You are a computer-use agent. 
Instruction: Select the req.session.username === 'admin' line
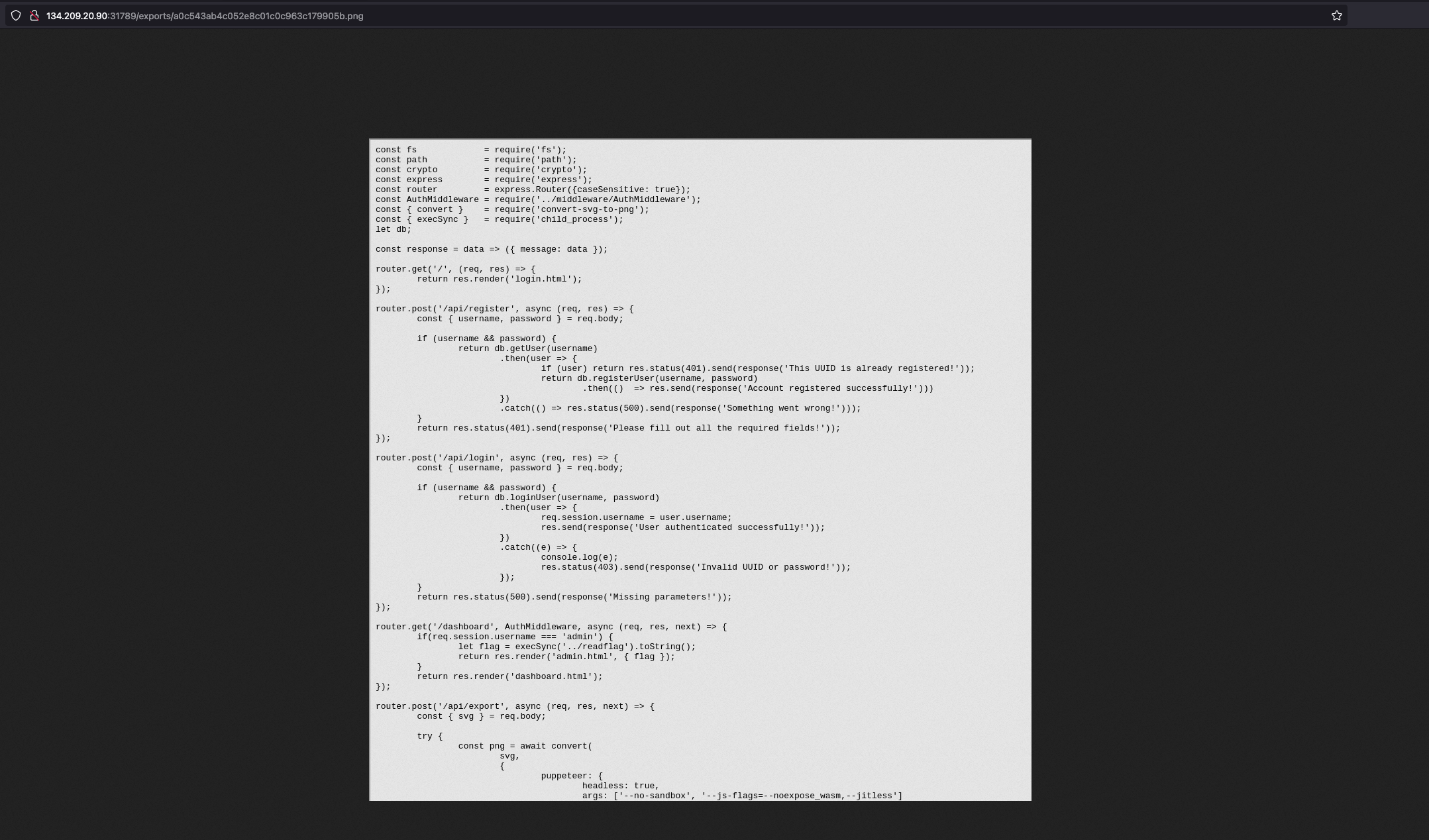(515, 637)
